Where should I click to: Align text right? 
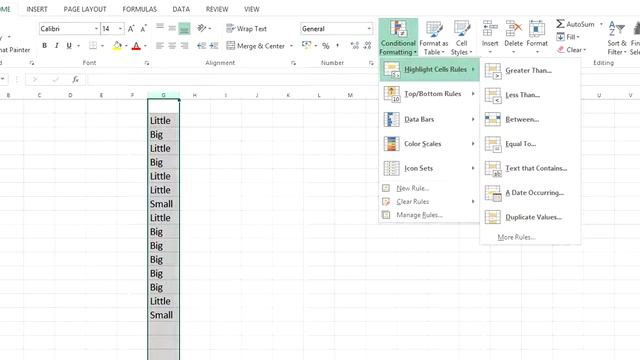pos(184,46)
